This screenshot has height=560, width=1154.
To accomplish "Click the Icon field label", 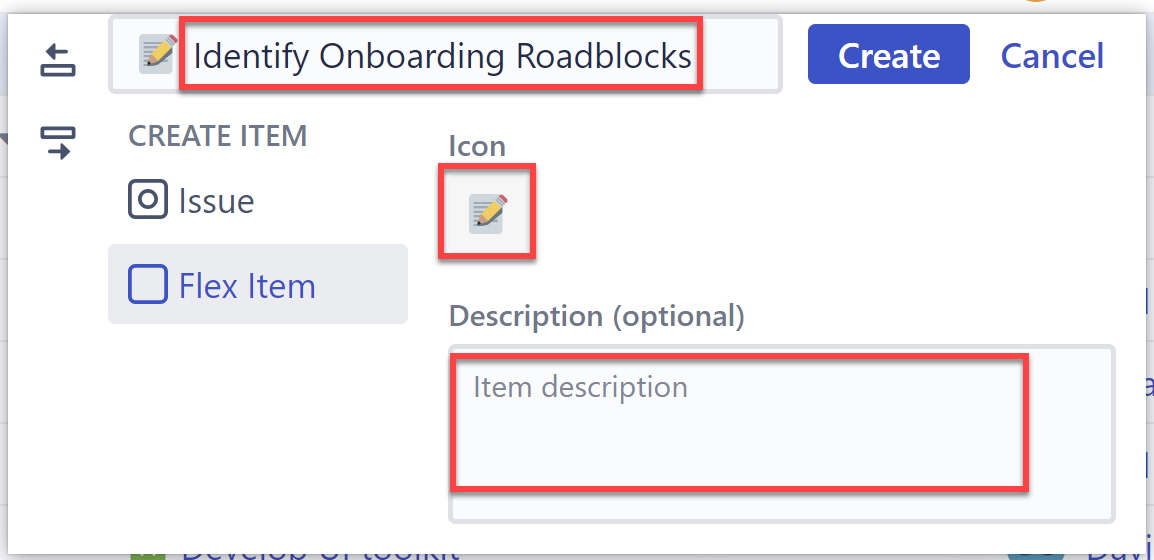I will pyautogui.click(x=477, y=146).
